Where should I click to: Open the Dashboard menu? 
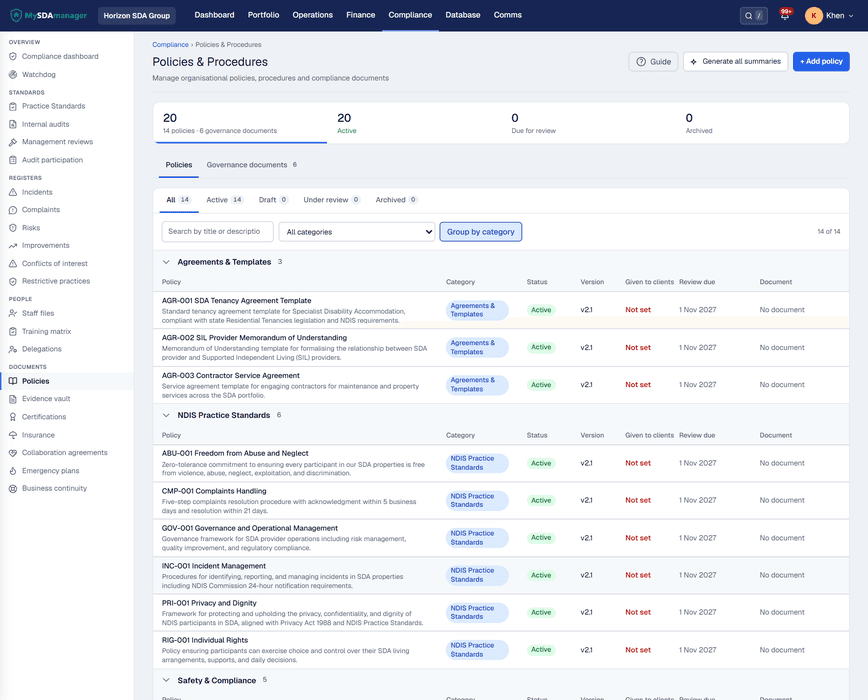click(x=214, y=15)
